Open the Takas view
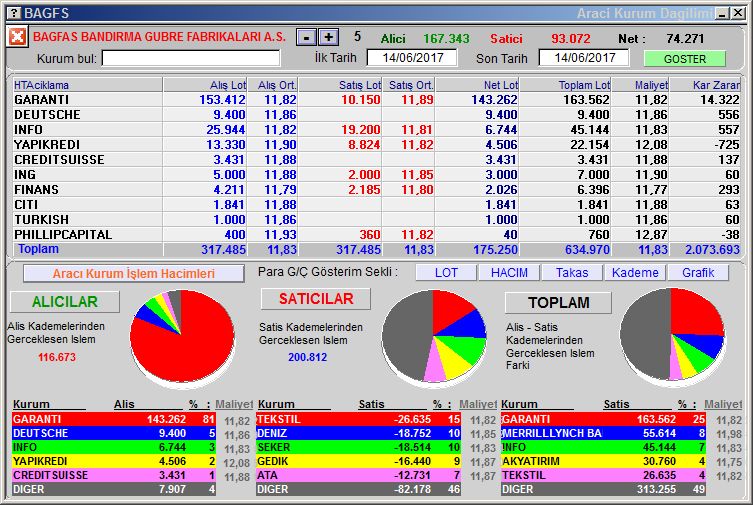753x505 pixels. (572, 273)
